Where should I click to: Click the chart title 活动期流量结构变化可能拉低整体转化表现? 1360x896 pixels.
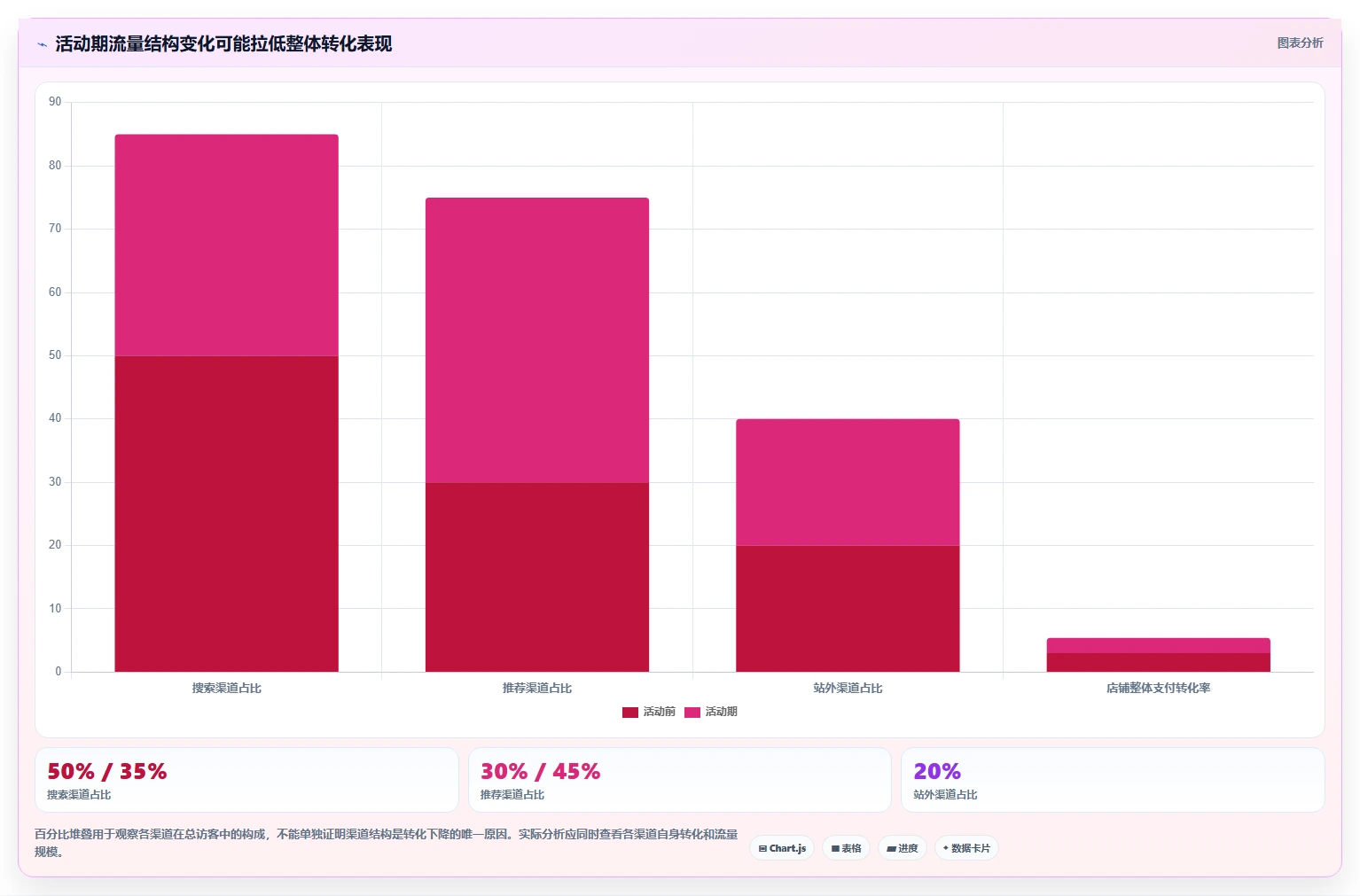tap(223, 43)
